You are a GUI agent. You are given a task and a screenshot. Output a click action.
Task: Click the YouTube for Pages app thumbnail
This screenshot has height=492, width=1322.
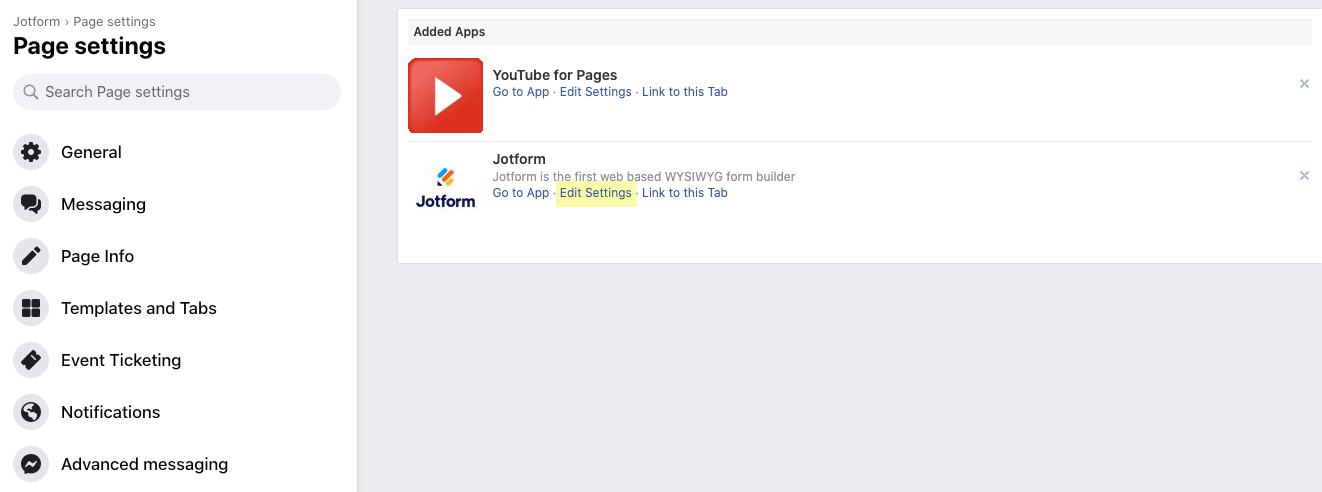[x=446, y=96]
